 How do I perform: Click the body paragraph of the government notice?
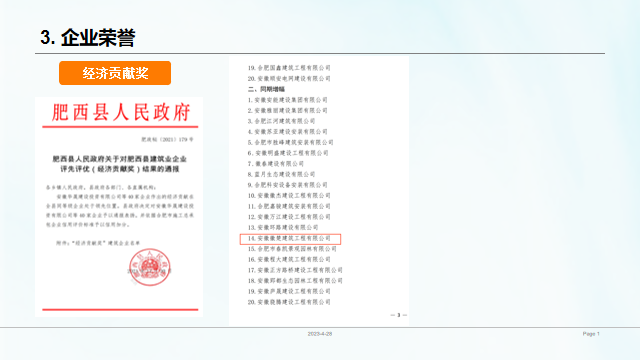(120, 211)
